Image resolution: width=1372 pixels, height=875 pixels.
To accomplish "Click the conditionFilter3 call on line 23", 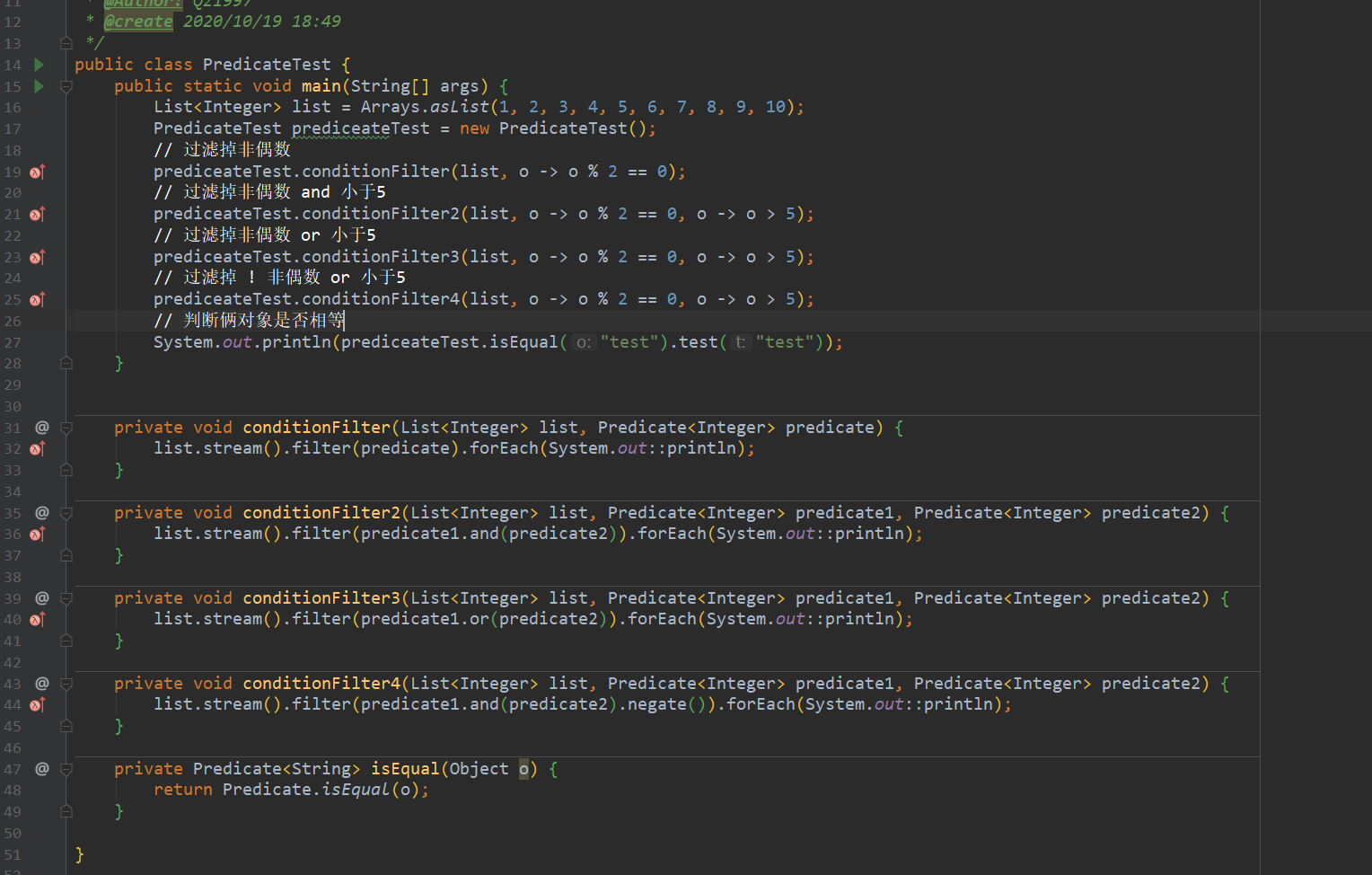I will coord(381,257).
